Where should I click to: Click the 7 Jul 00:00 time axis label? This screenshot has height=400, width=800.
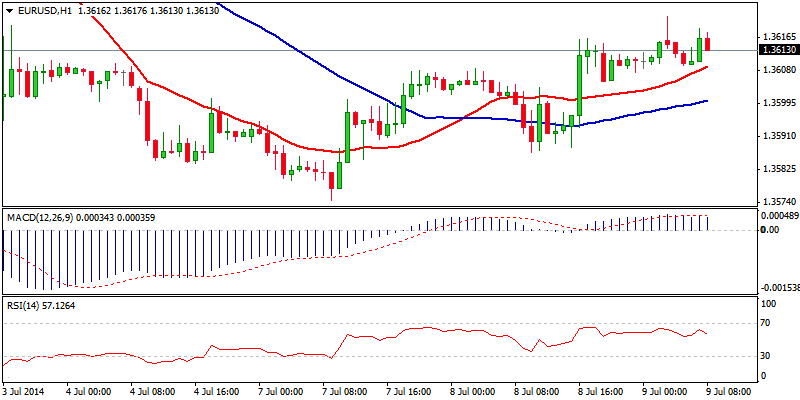(280, 392)
